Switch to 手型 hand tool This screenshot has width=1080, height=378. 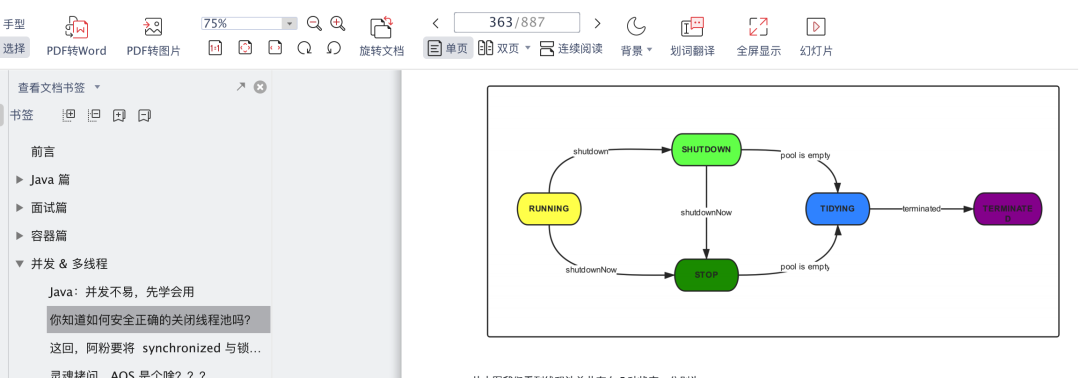point(14,24)
